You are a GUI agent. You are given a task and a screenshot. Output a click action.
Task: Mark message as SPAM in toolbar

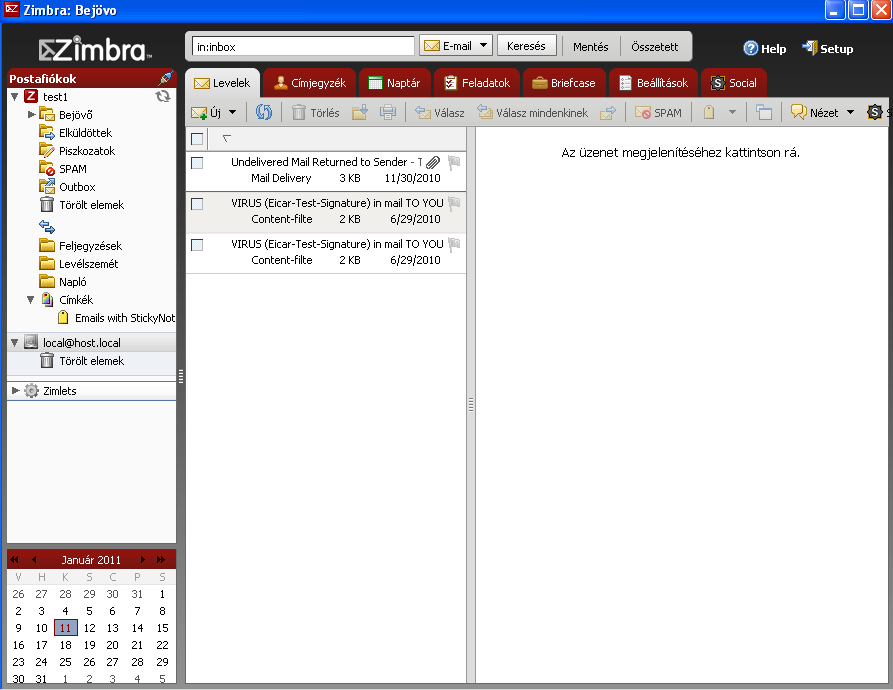click(x=658, y=113)
